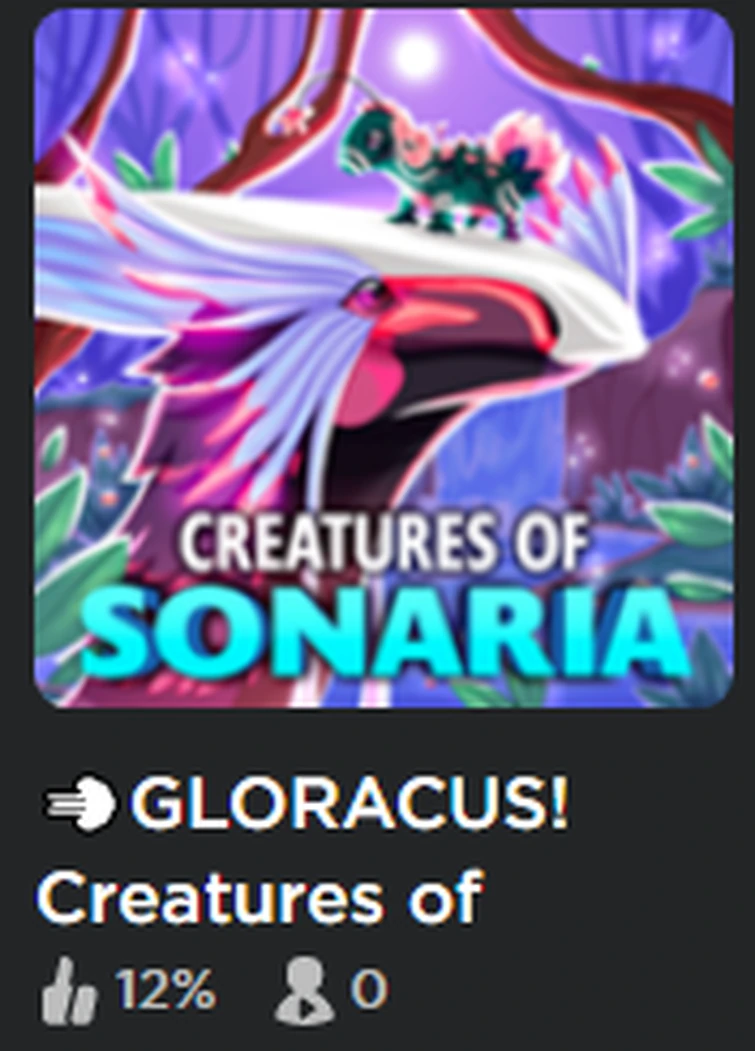Click the glowing moon in the thumbnail
The image size is (755, 1051).
pyautogui.click(x=416, y=55)
